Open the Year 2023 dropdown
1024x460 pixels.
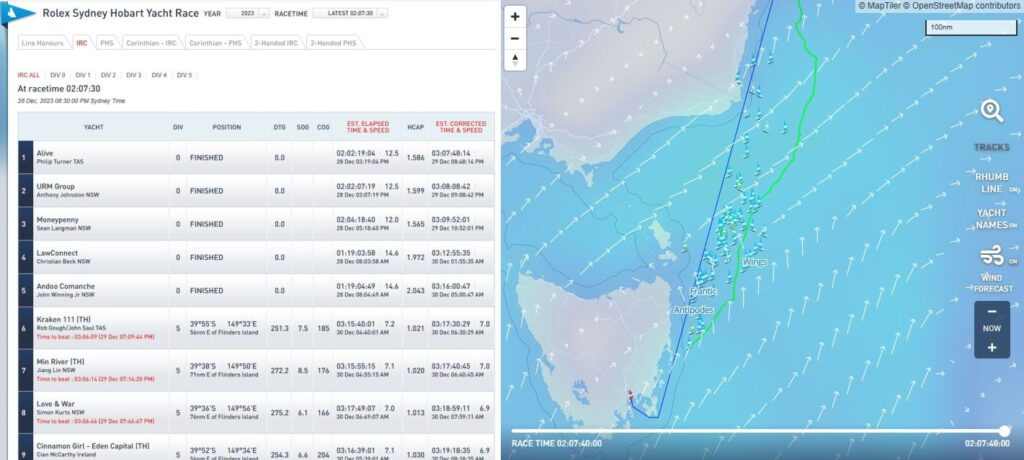247,14
